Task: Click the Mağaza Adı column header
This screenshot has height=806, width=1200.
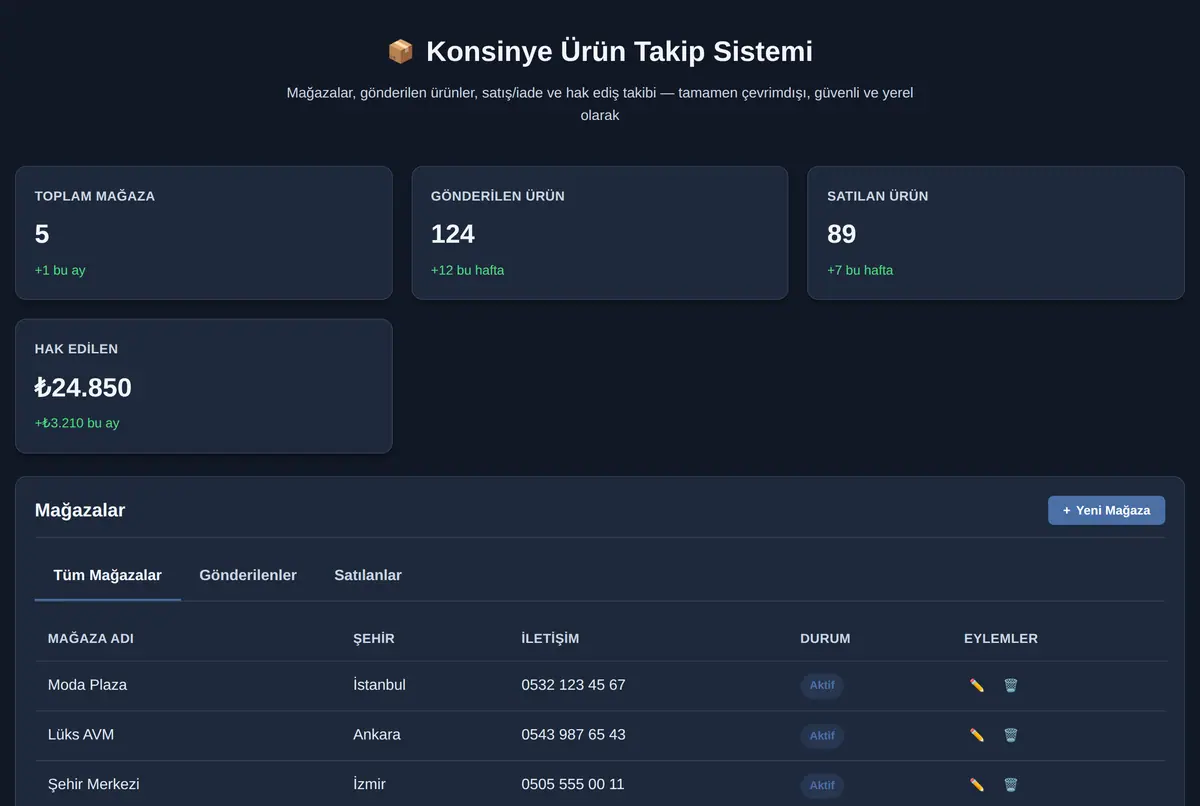Action: 91,638
